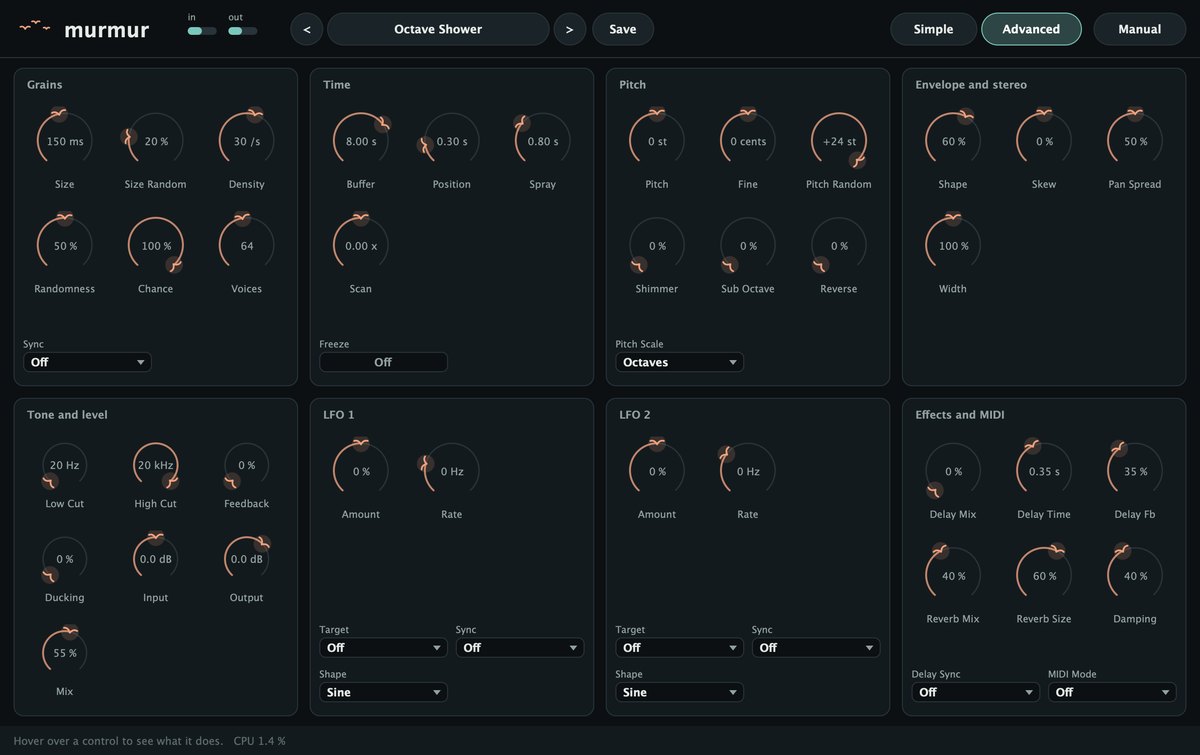Click the Delay Mix knob
1200x755 pixels.
pyautogui.click(x=953, y=471)
